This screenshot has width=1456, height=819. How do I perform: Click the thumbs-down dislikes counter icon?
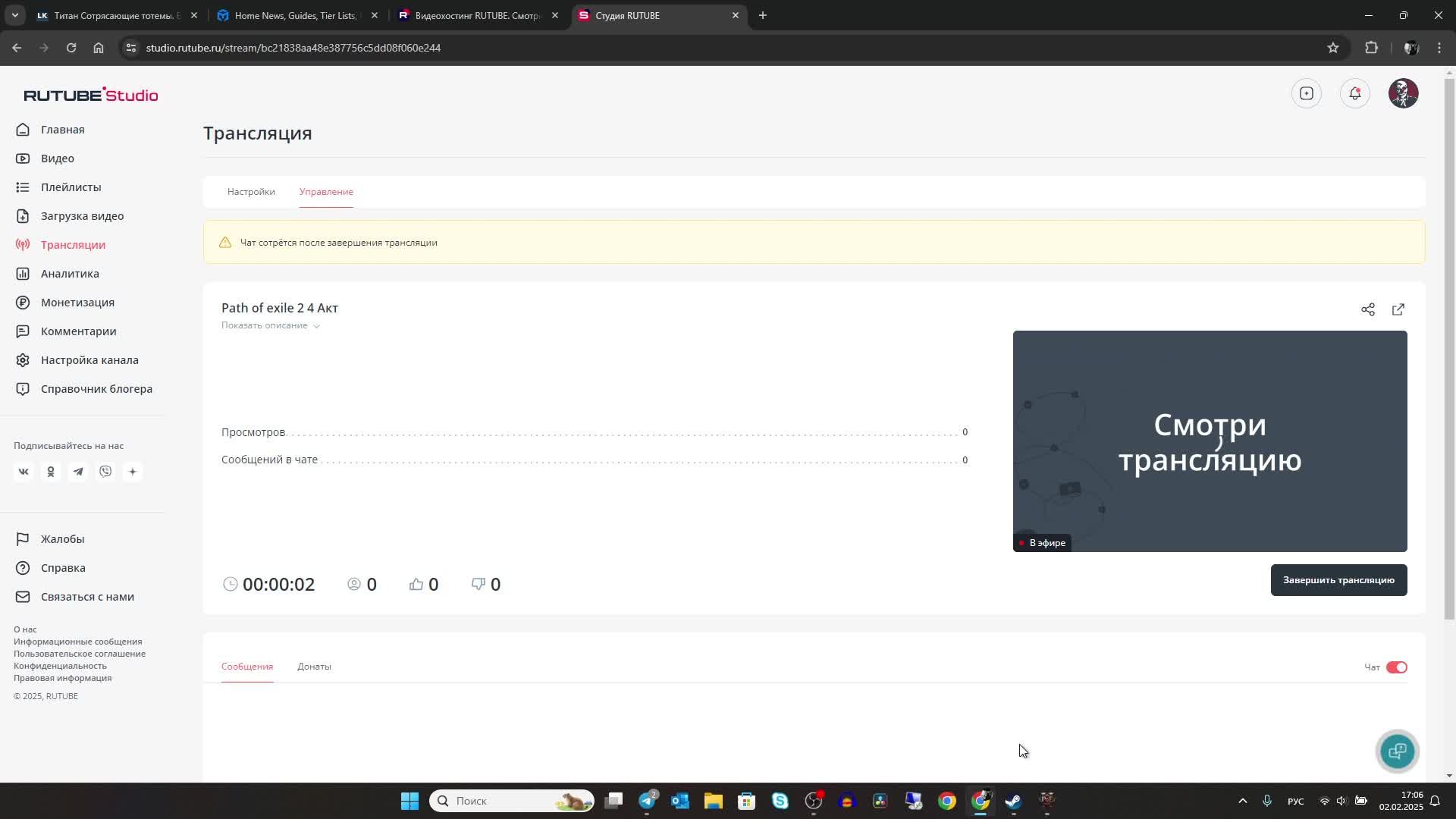pos(478,584)
